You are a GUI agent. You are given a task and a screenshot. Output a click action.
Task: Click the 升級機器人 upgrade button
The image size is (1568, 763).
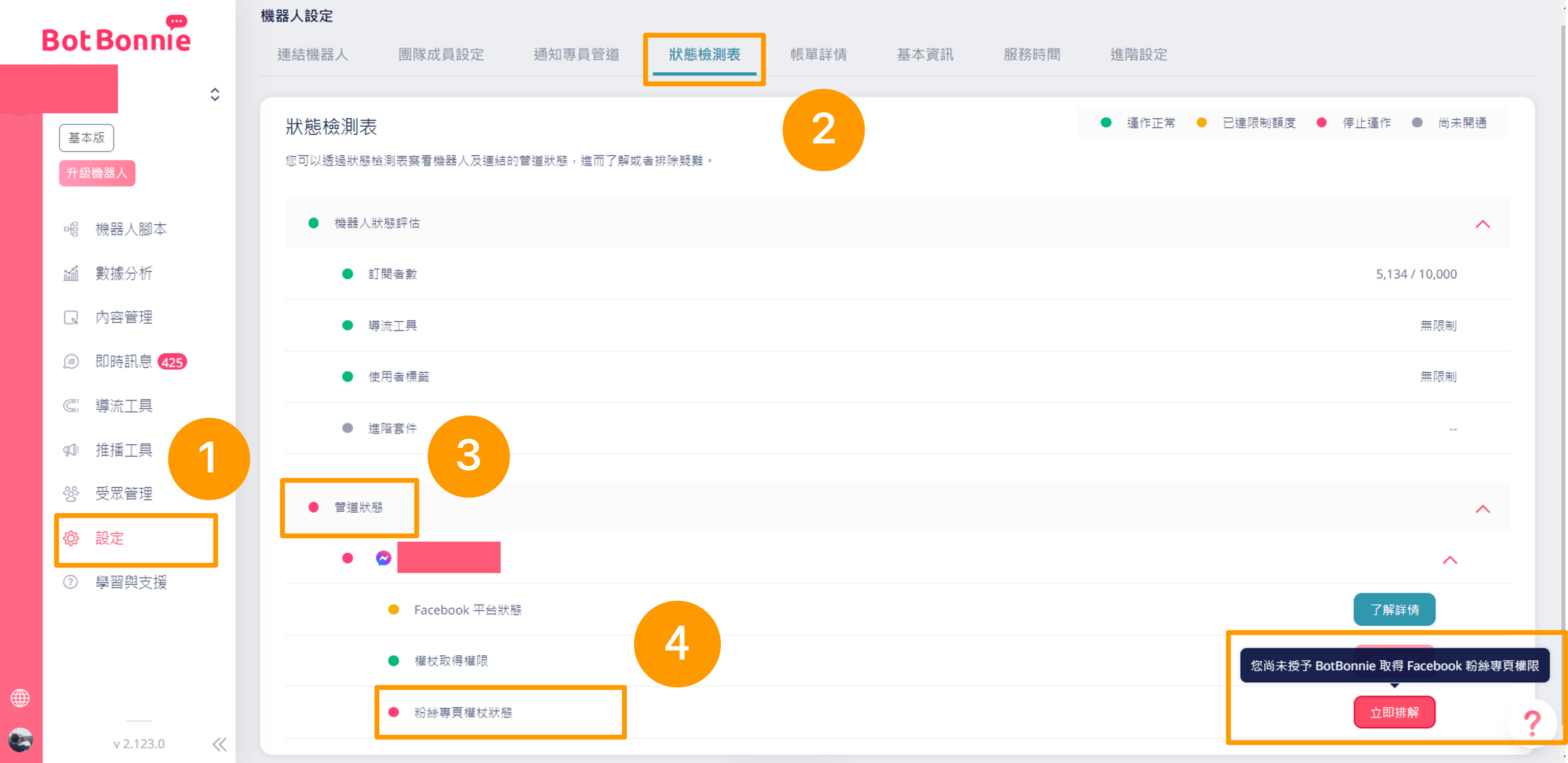pyautogui.click(x=97, y=173)
